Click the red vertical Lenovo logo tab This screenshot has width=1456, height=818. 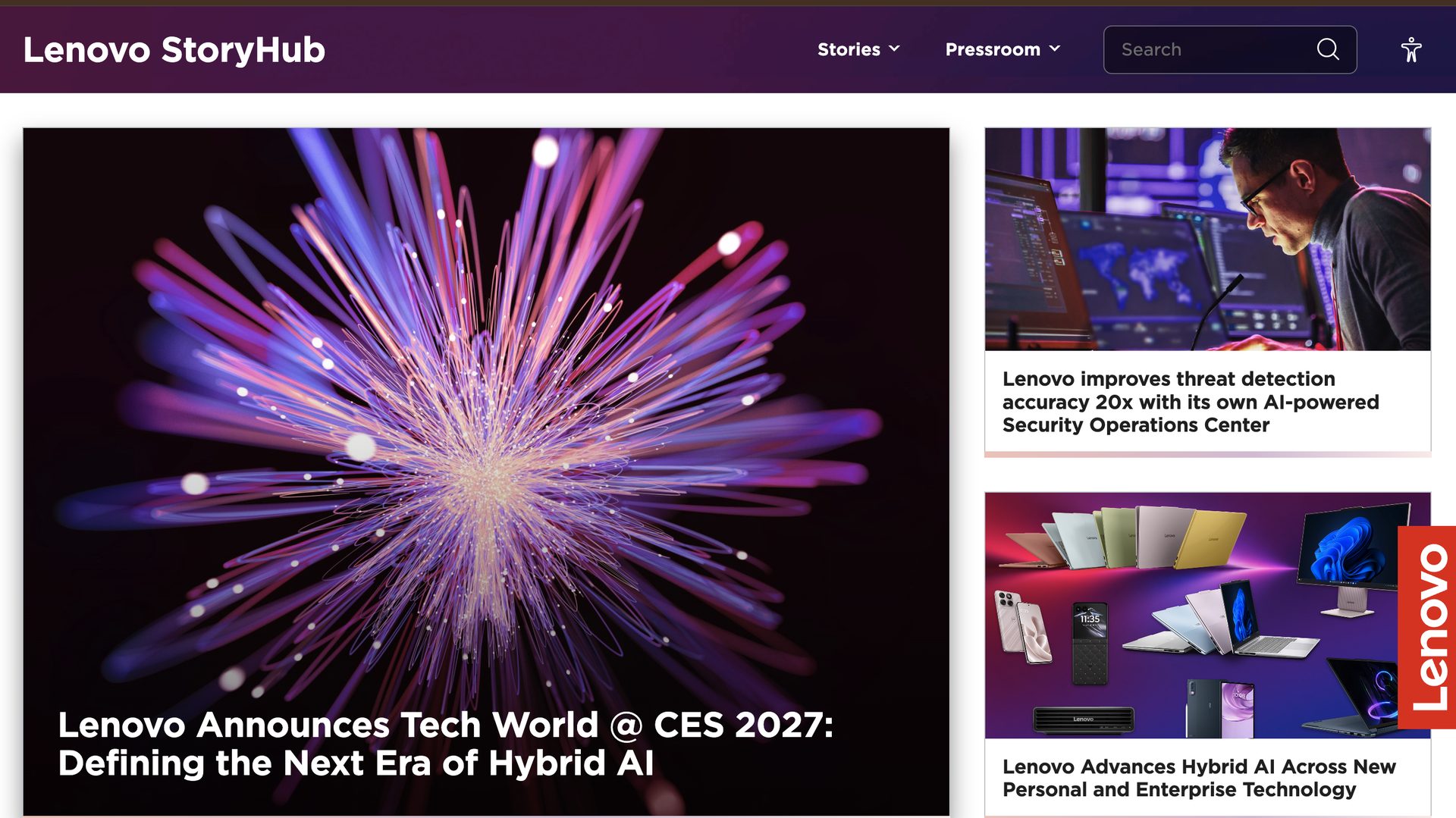click(1426, 627)
